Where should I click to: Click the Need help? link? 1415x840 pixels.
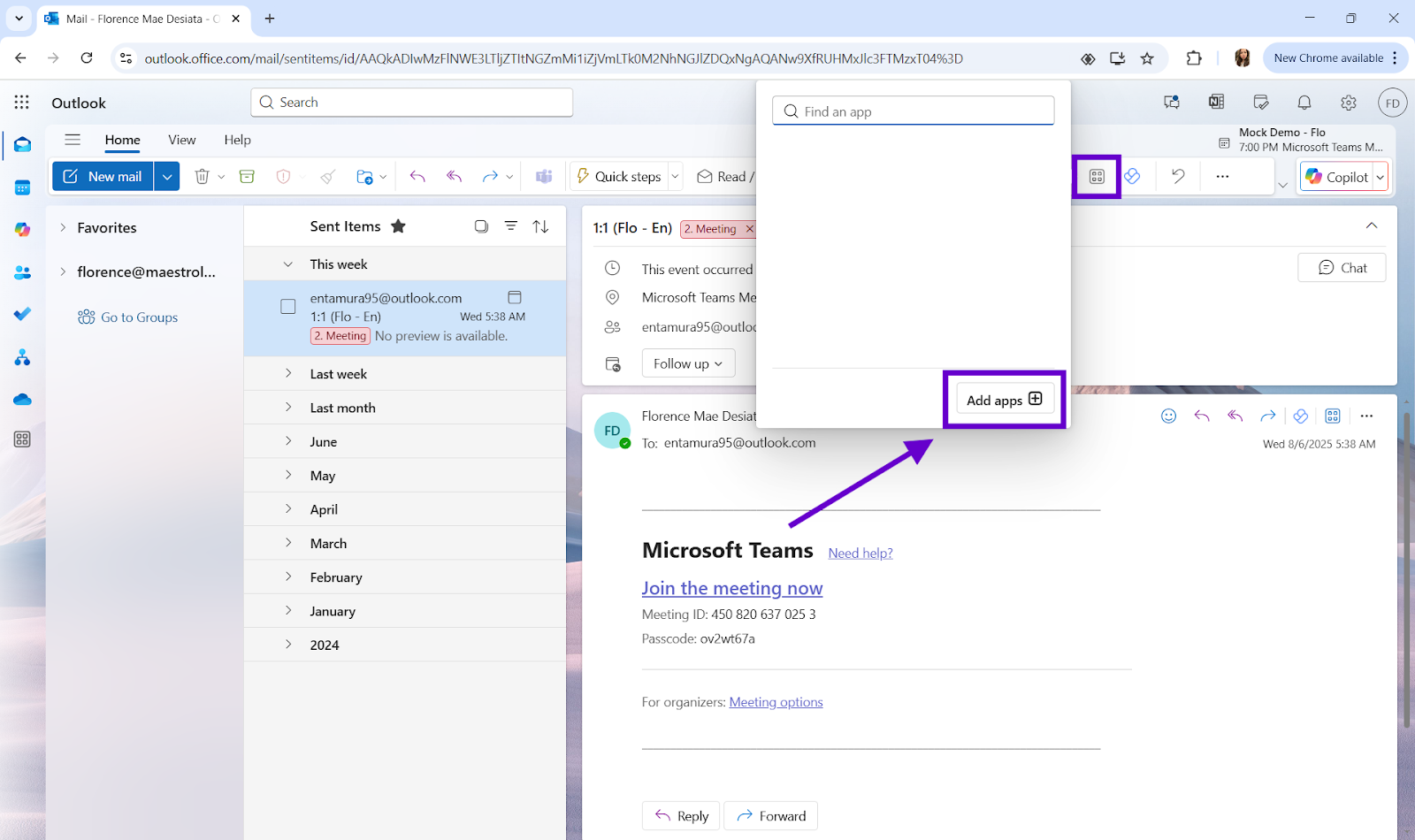click(860, 554)
